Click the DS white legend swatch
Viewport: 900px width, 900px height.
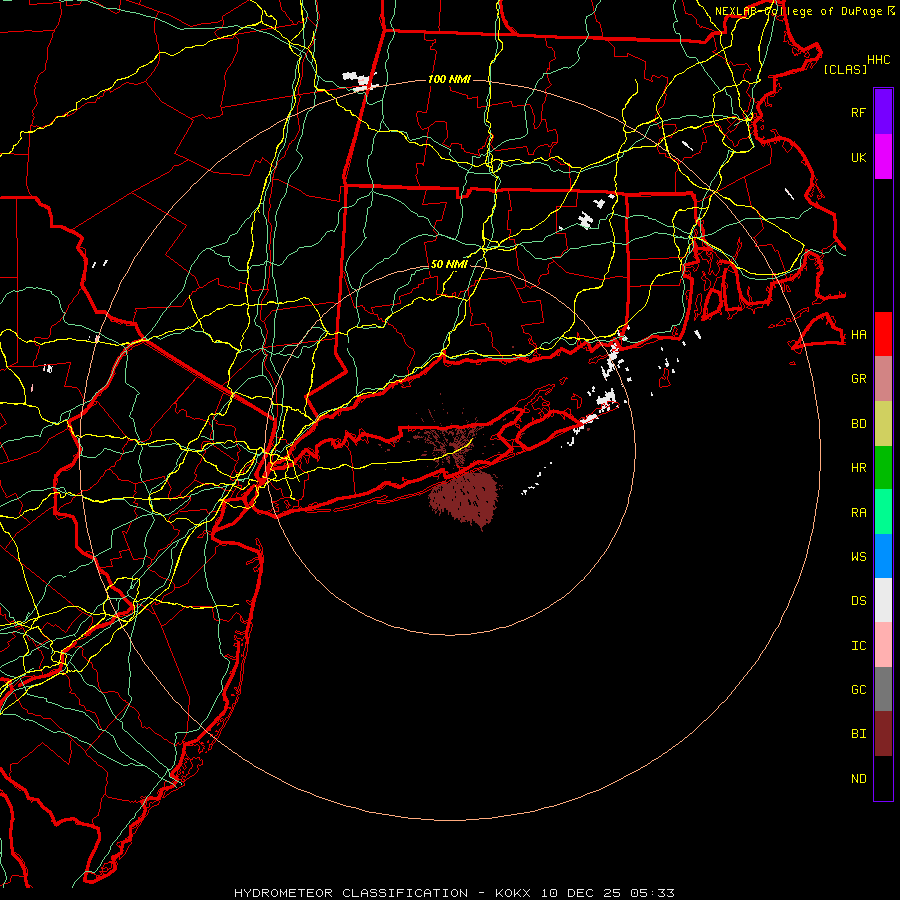tap(883, 600)
